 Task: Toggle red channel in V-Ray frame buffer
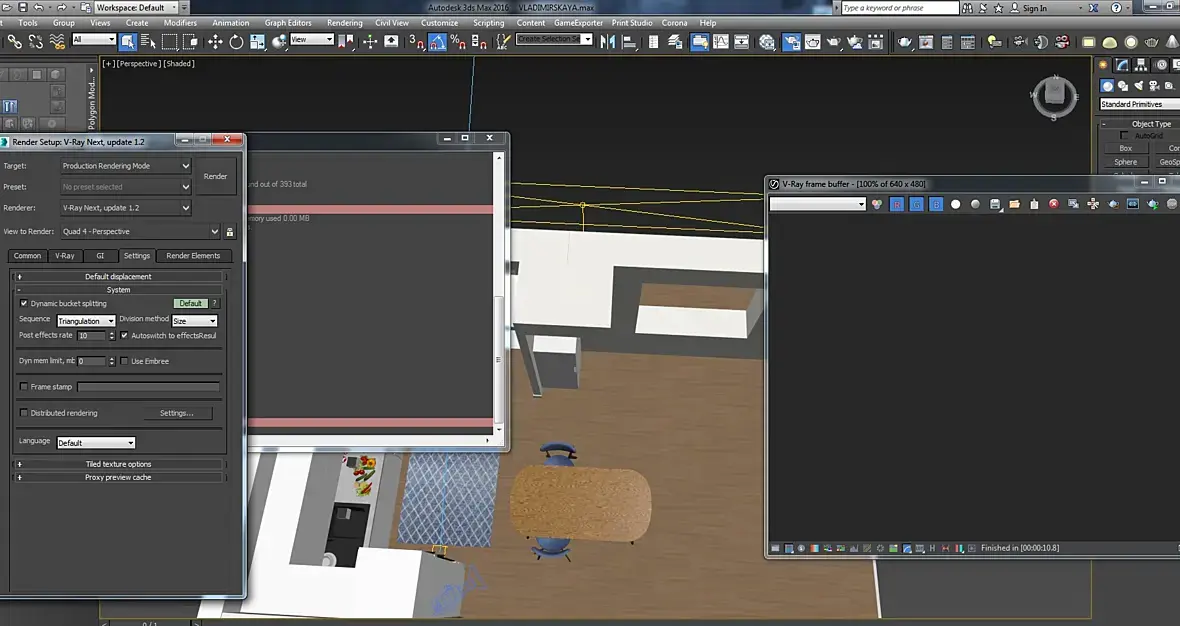tap(896, 204)
